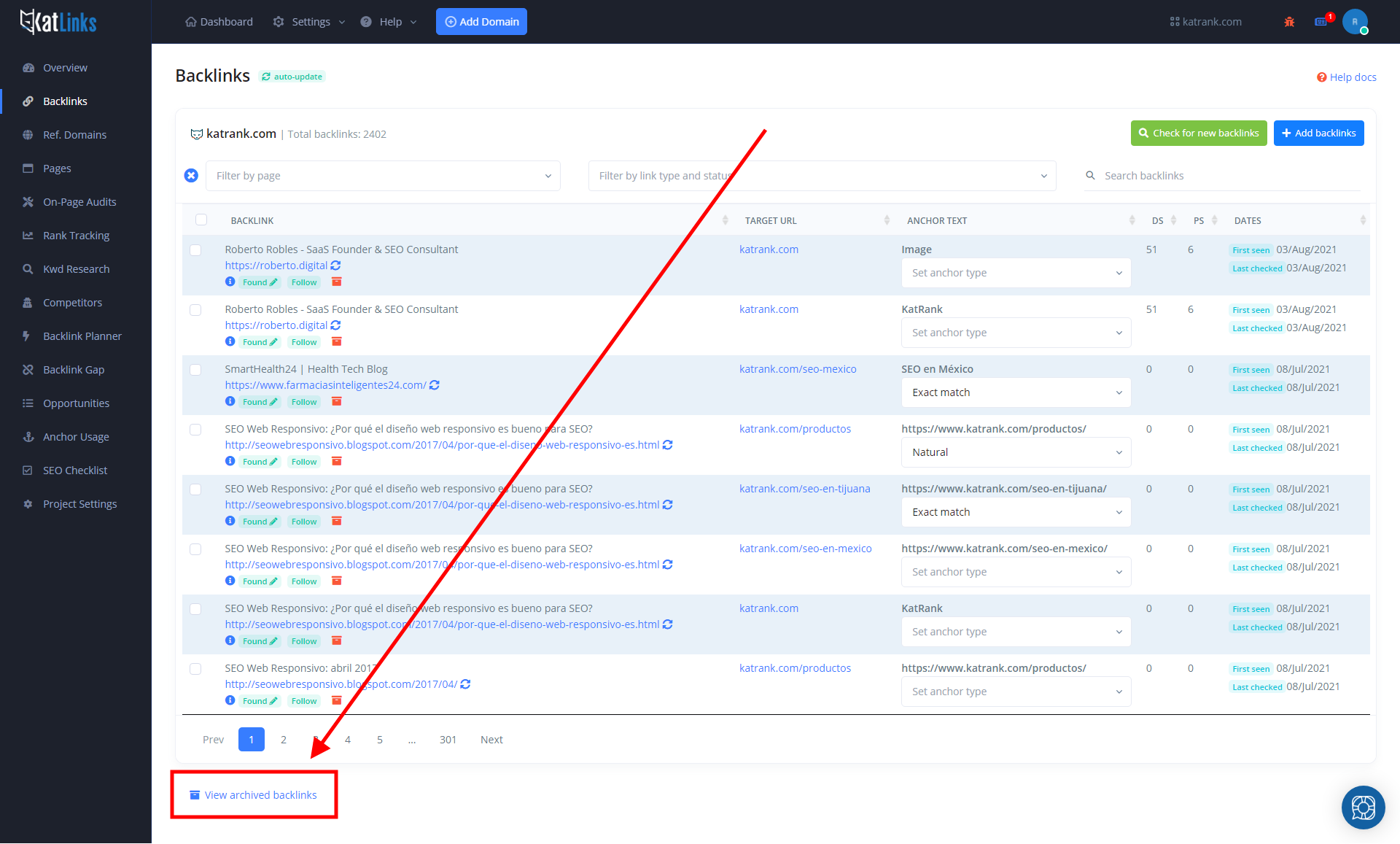This screenshot has width=1400, height=844.
Task: Open Filter by link type and status dropdown
Action: coord(822,176)
